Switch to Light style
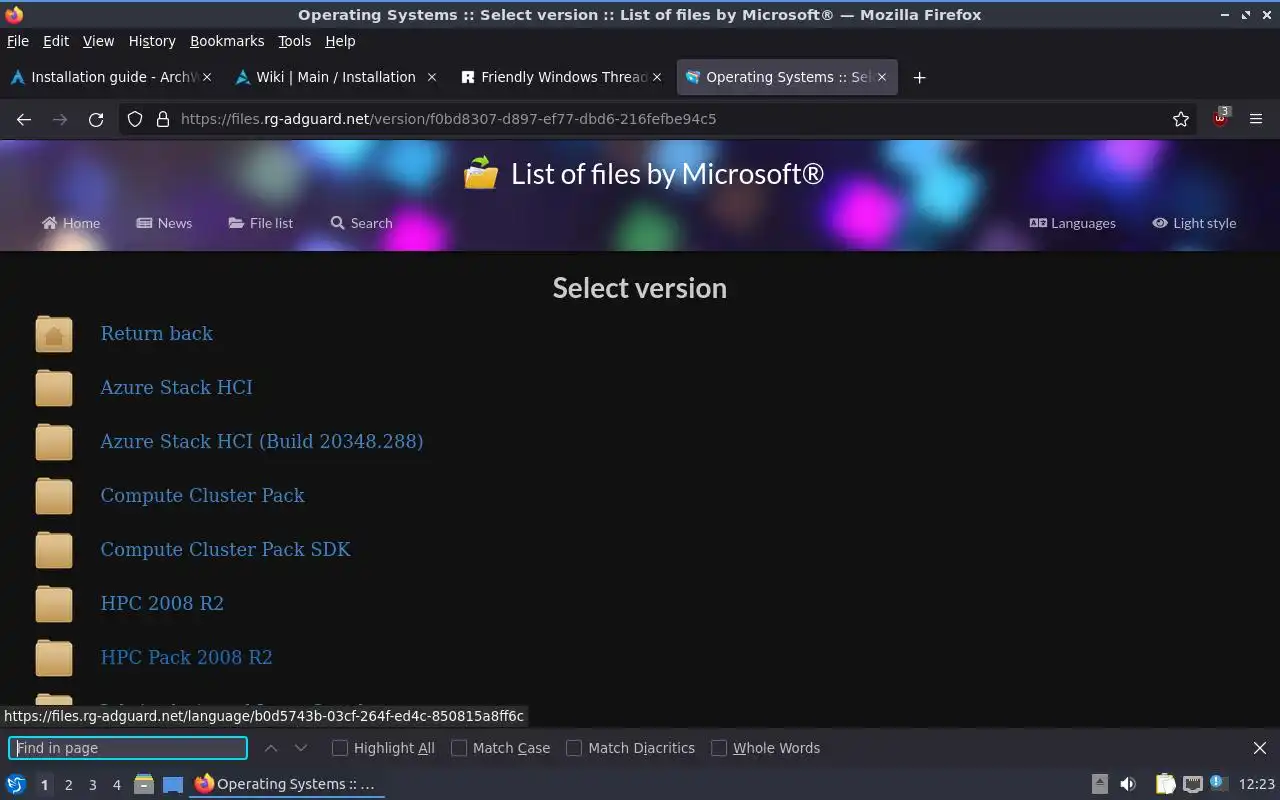The height and width of the screenshot is (800, 1280). [1194, 223]
